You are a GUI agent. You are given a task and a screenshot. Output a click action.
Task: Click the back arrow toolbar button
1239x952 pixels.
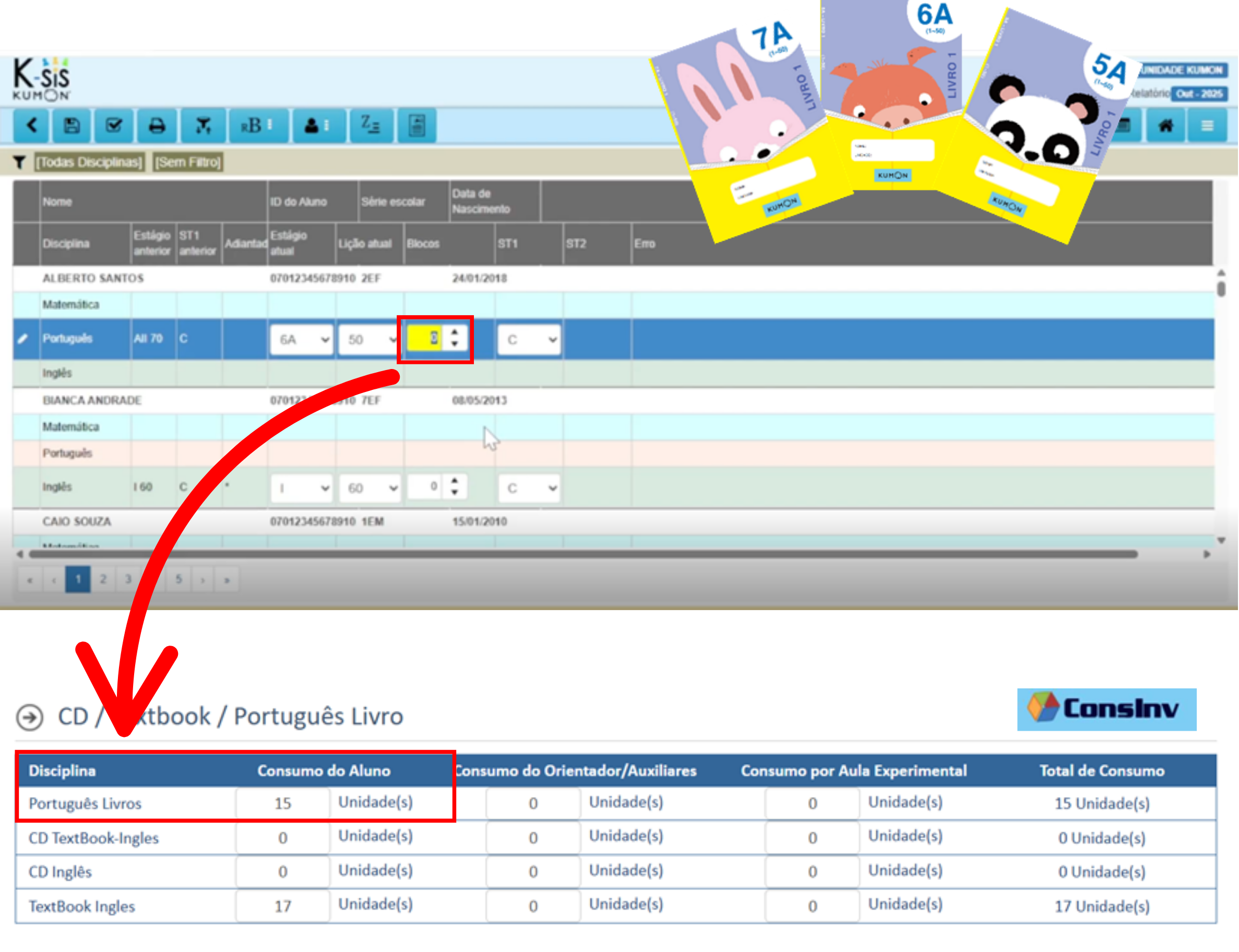tap(32, 125)
